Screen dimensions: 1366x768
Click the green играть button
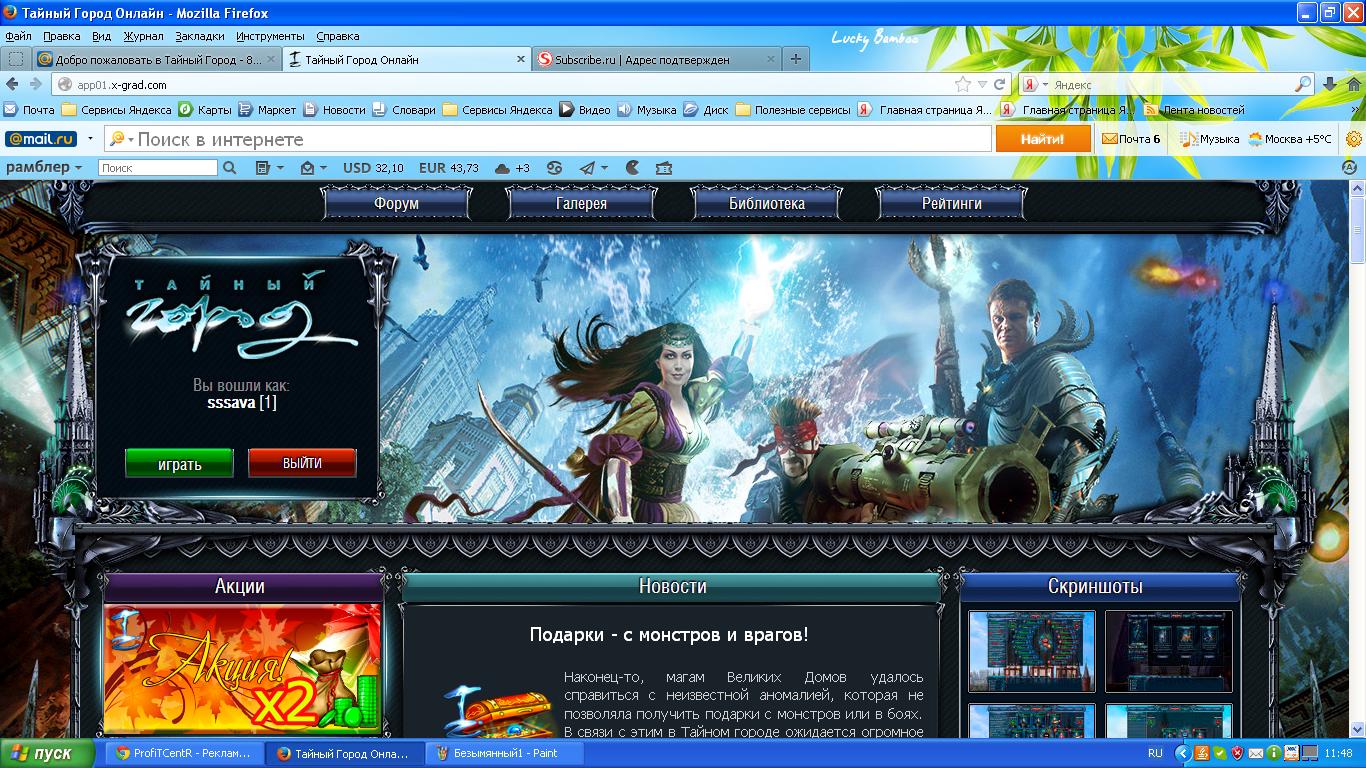pyautogui.click(x=179, y=463)
